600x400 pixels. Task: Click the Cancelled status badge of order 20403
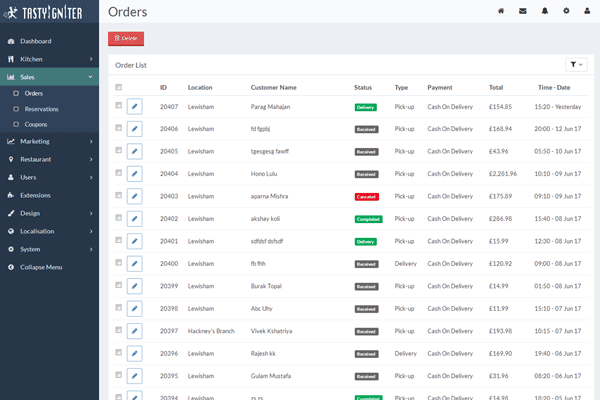(x=366, y=196)
